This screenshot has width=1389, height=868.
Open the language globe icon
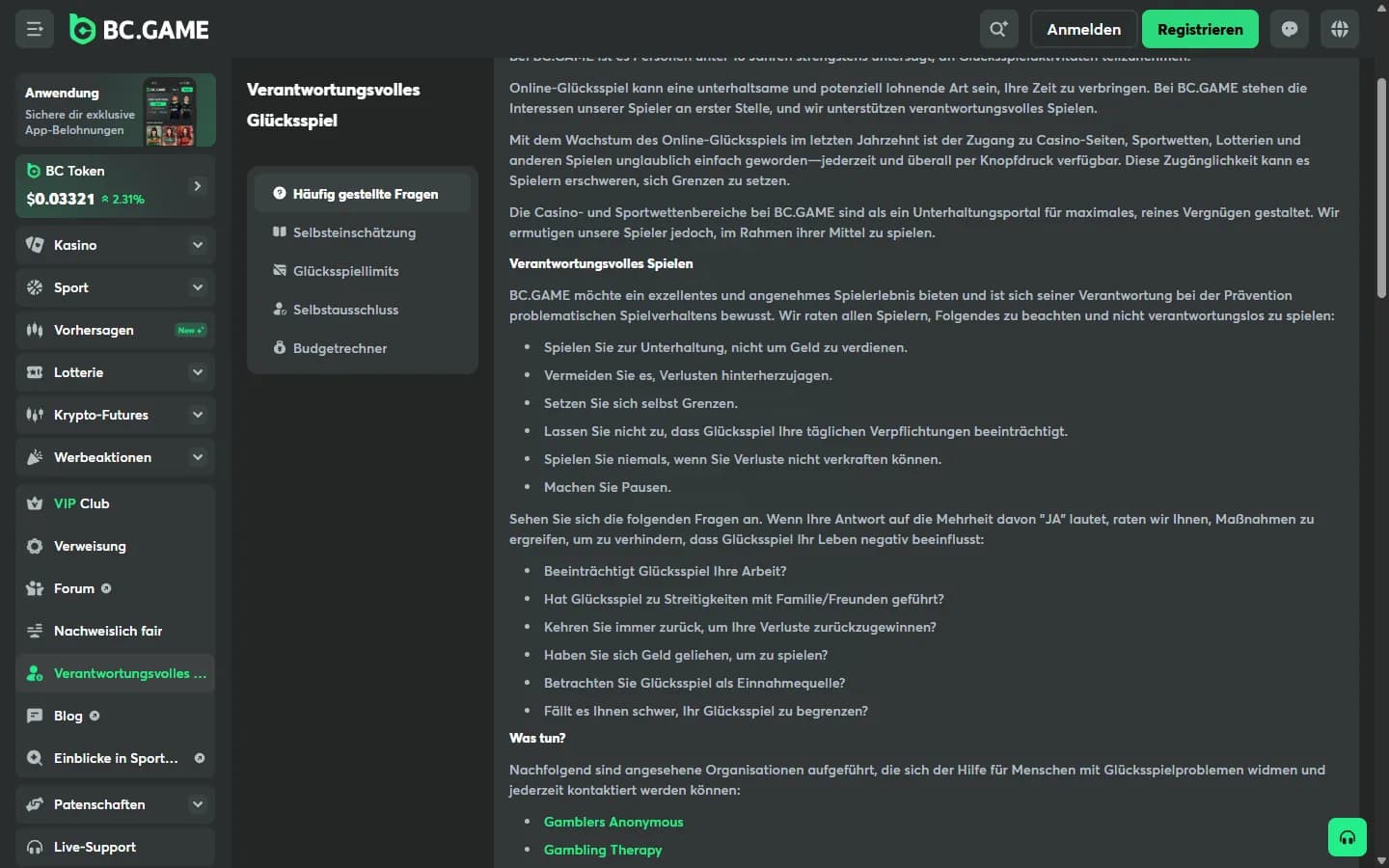[1340, 29]
